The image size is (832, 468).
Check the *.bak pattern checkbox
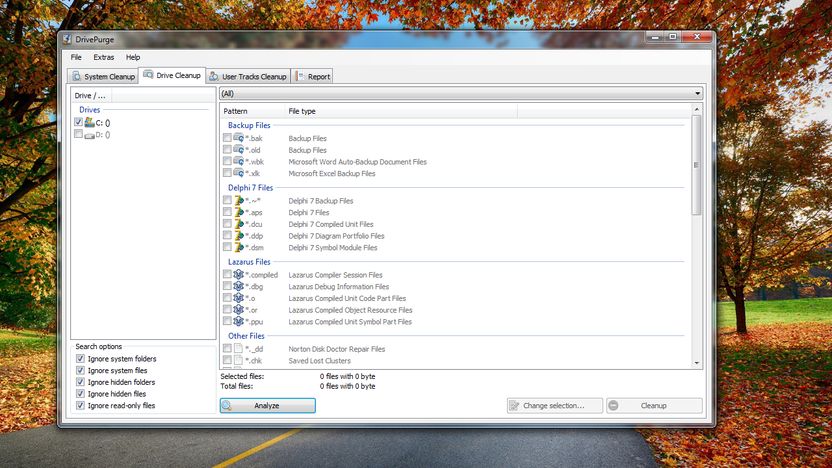click(x=227, y=138)
